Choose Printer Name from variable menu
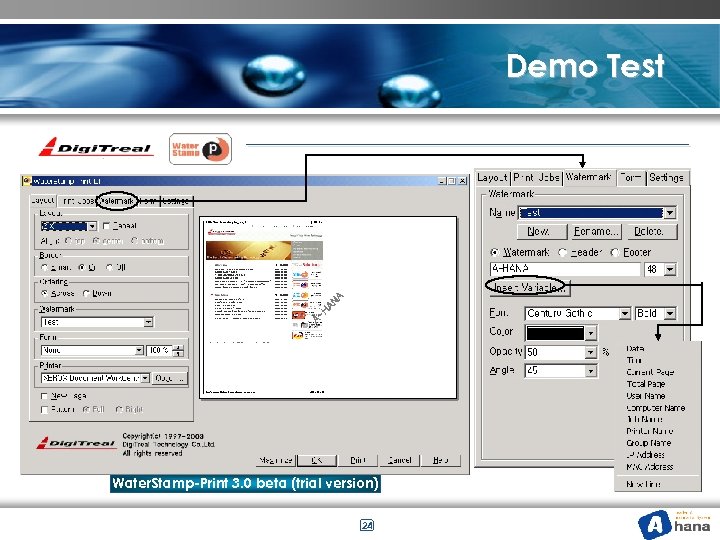Screen dimensions: 720x540 649,431
